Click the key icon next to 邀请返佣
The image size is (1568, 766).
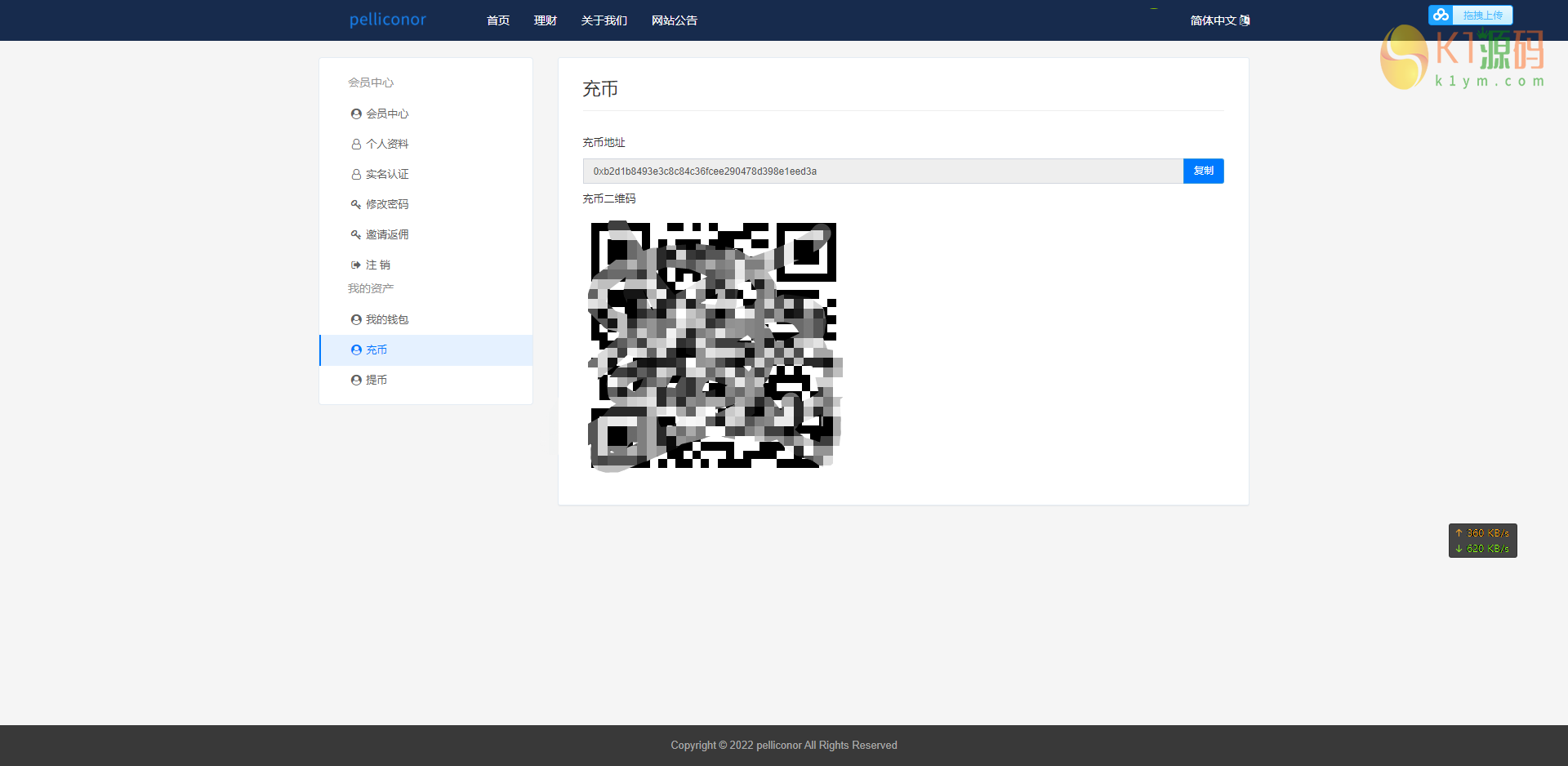[356, 234]
